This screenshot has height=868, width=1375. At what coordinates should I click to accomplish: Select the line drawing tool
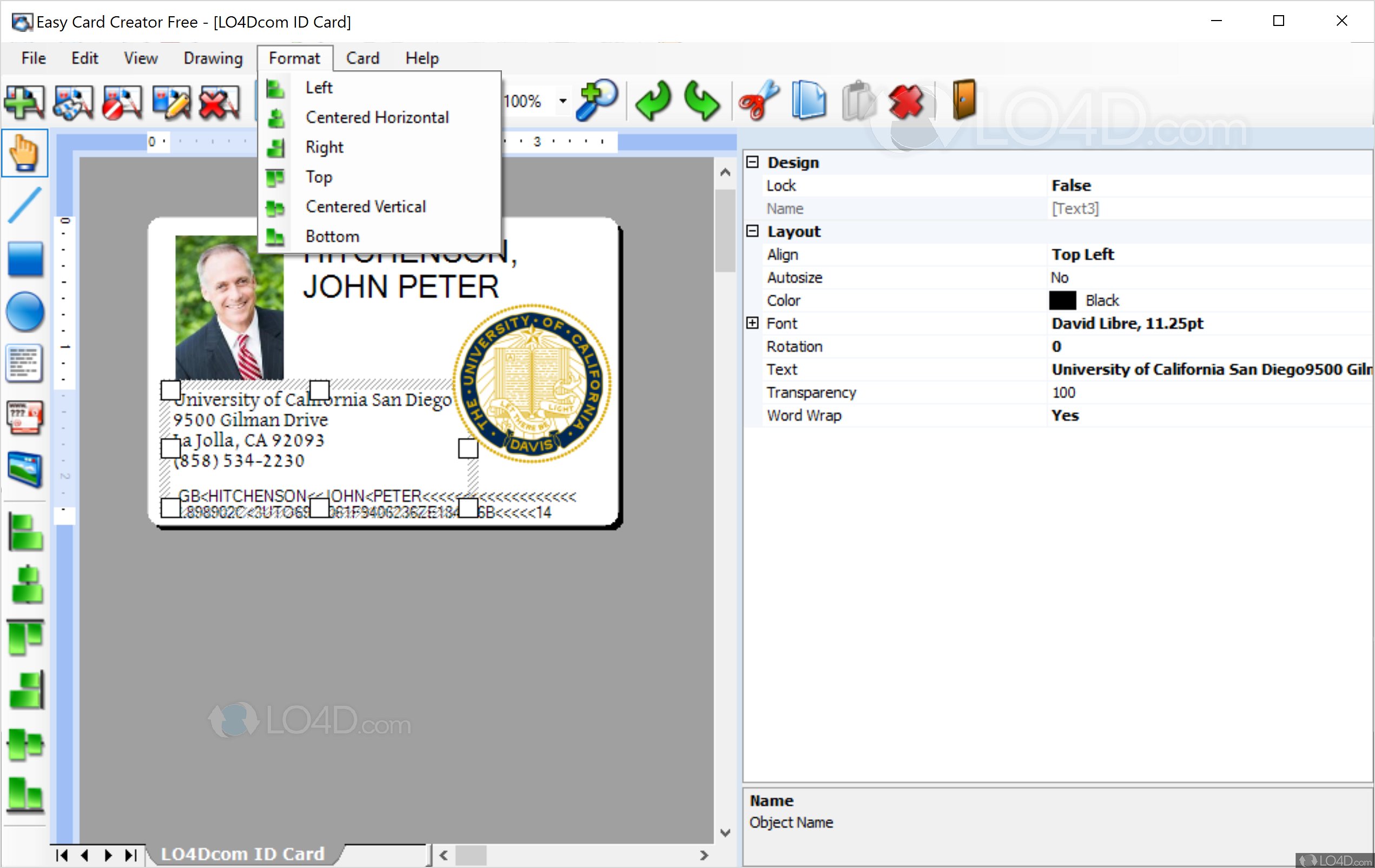25,205
